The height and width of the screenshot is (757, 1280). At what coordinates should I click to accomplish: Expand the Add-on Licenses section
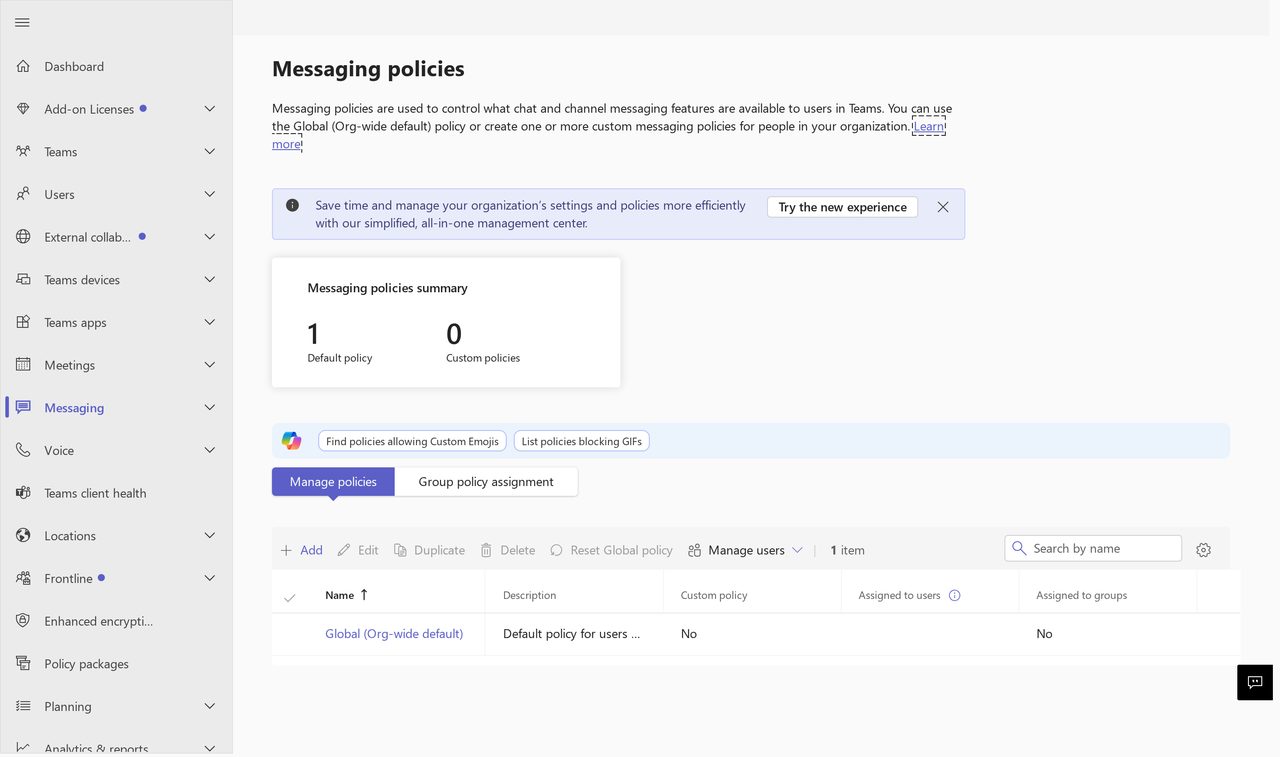209,109
